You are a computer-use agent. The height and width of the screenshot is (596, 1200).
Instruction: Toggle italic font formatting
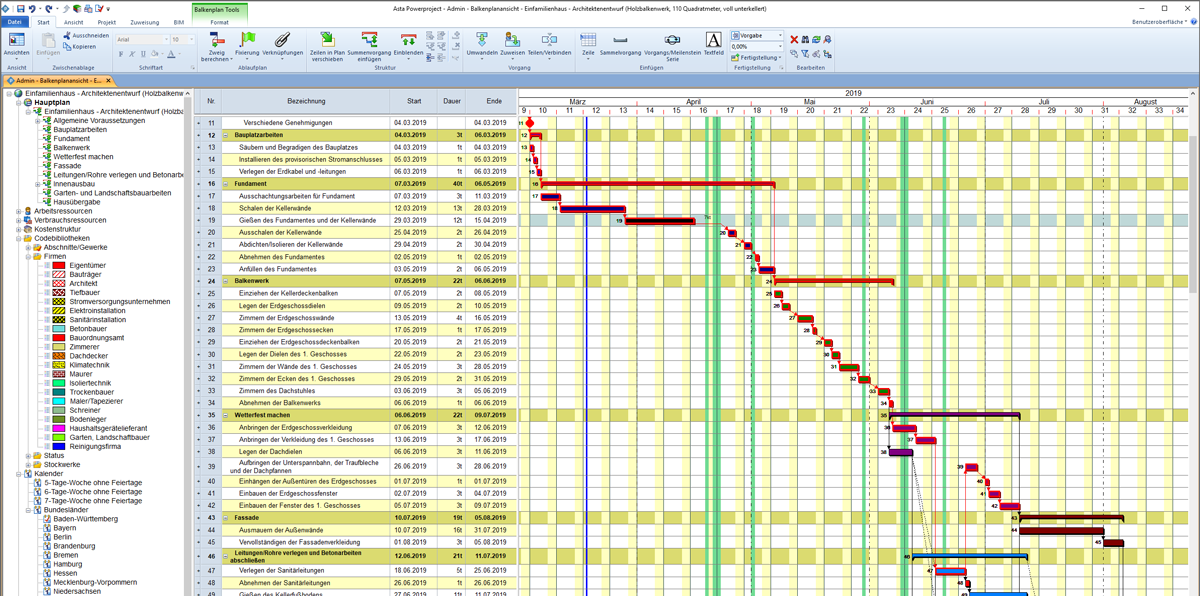[132, 54]
